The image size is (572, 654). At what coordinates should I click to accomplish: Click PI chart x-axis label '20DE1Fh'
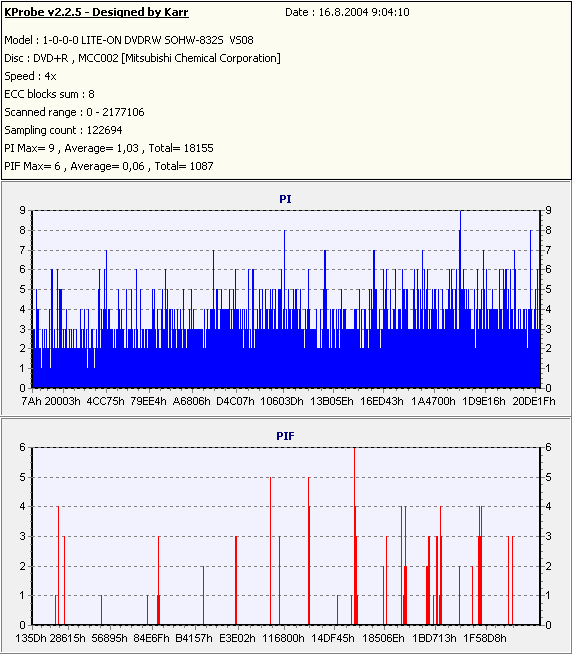pos(534,401)
